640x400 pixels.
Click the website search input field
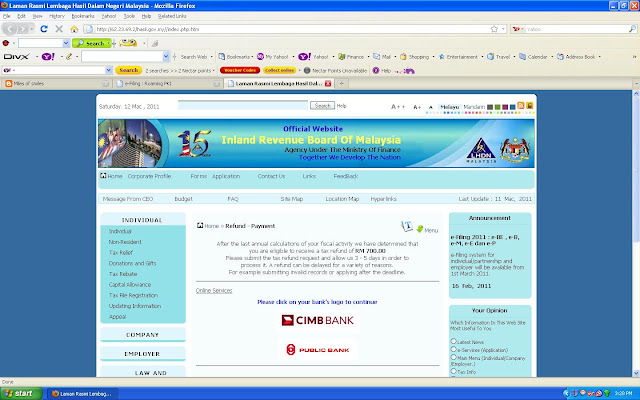(x=243, y=105)
